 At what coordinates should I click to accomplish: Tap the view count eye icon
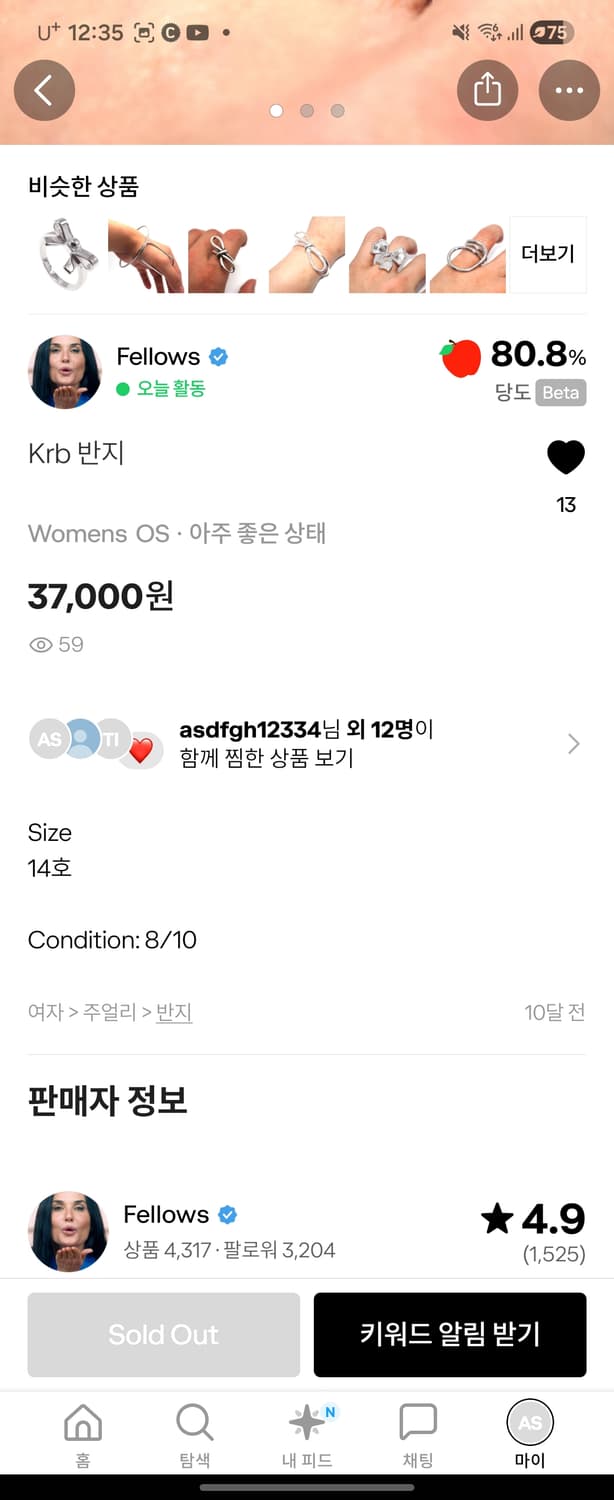(40, 645)
